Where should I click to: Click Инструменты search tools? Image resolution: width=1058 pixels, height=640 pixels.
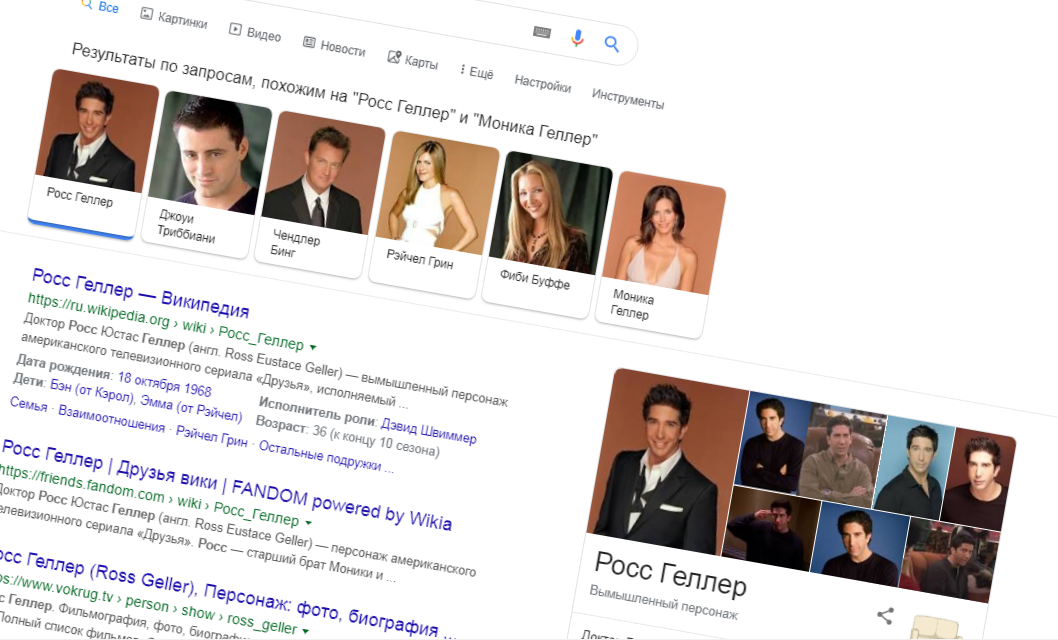tap(627, 98)
